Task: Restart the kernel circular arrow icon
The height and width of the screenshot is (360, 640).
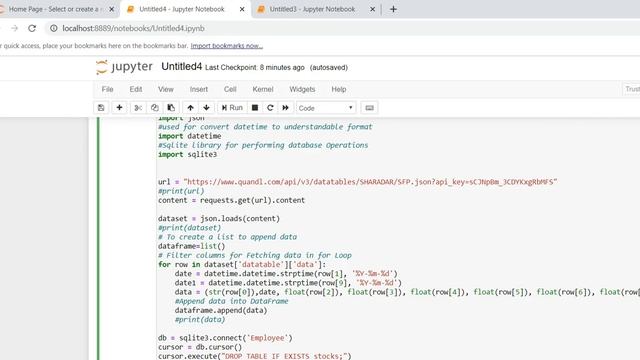Action: [270, 108]
